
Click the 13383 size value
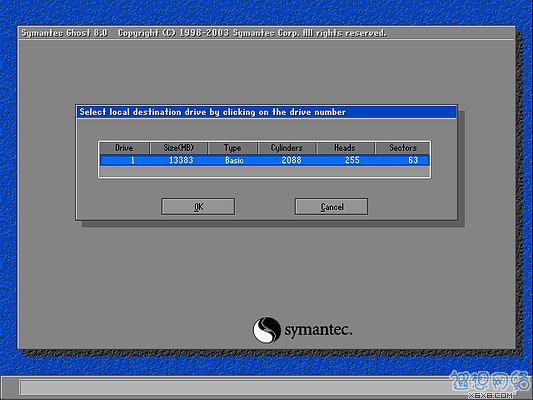tap(181, 160)
